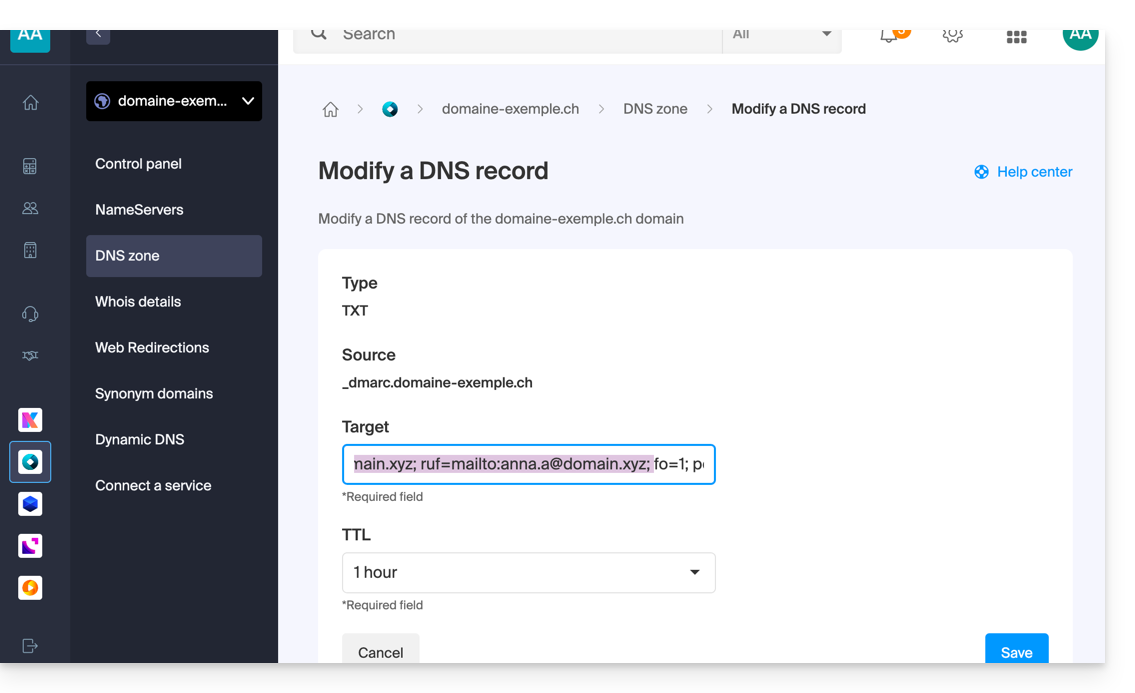This screenshot has height=693, width=1135.
Task: Click the handshake partner icon in sidebar
Action: 30,356
